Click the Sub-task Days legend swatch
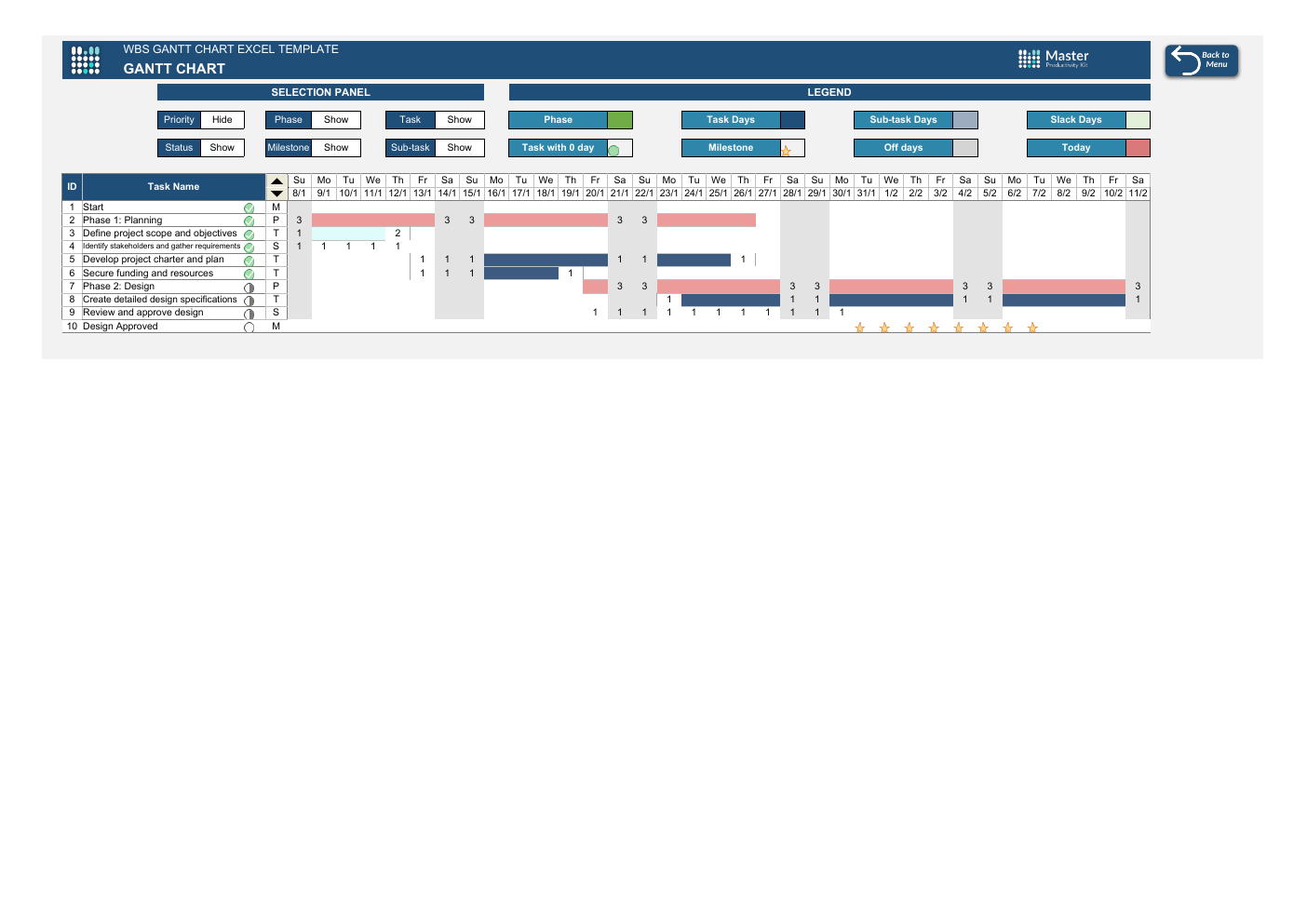 tap(965, 120)
